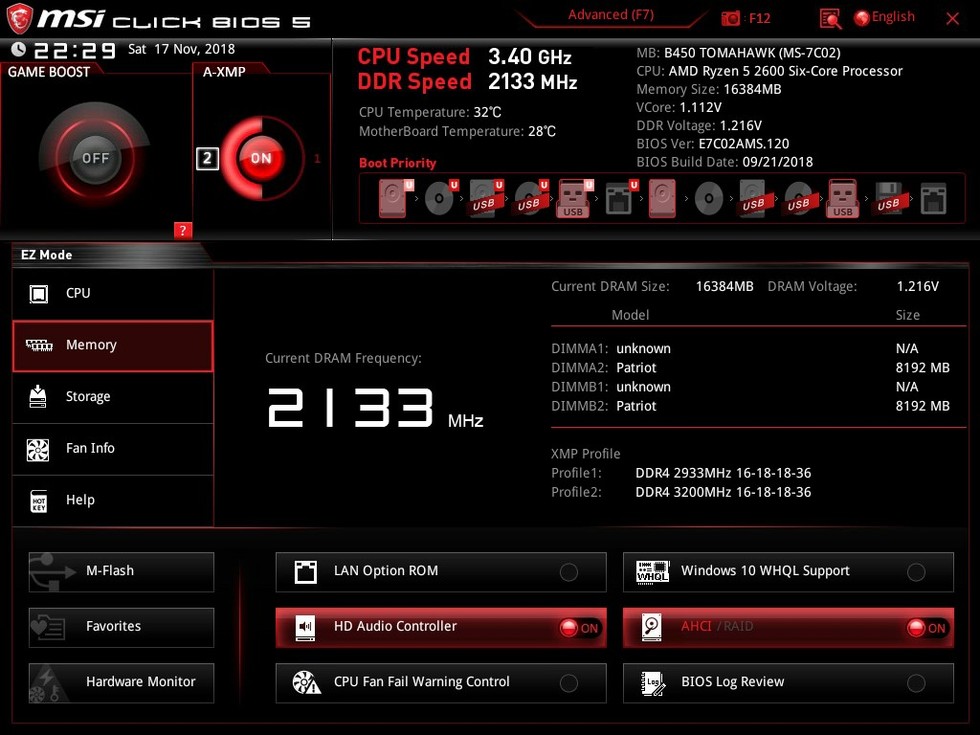Switch to Advanced (F7) mode
This screenshot has height=735, width=980.
(x=611, y=15)
